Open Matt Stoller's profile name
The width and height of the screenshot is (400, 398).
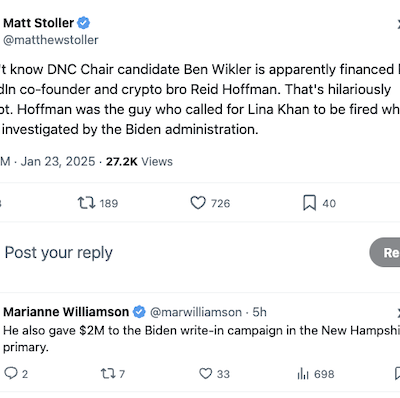coord(38,23)
